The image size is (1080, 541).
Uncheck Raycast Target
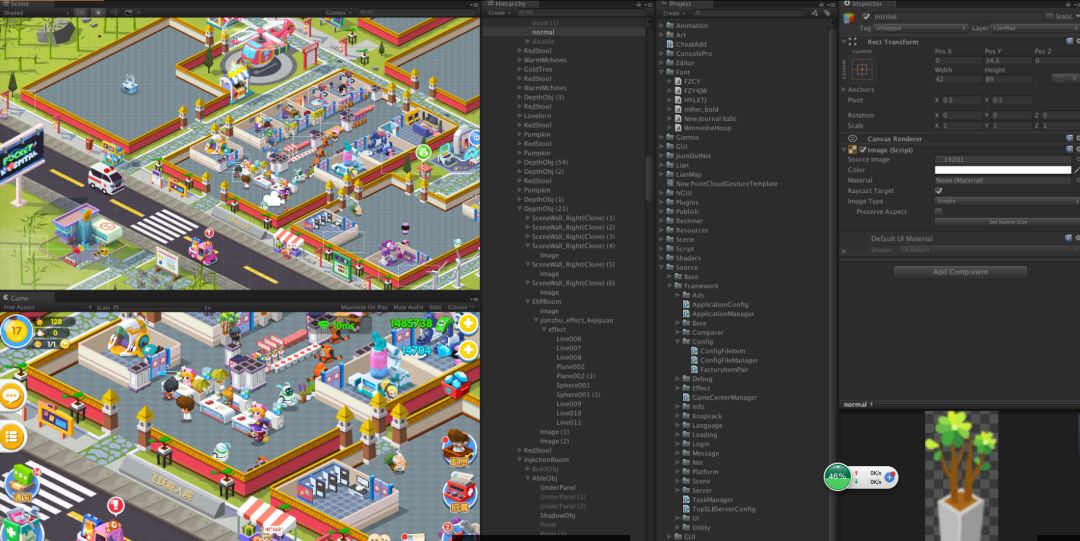[939, 190]
